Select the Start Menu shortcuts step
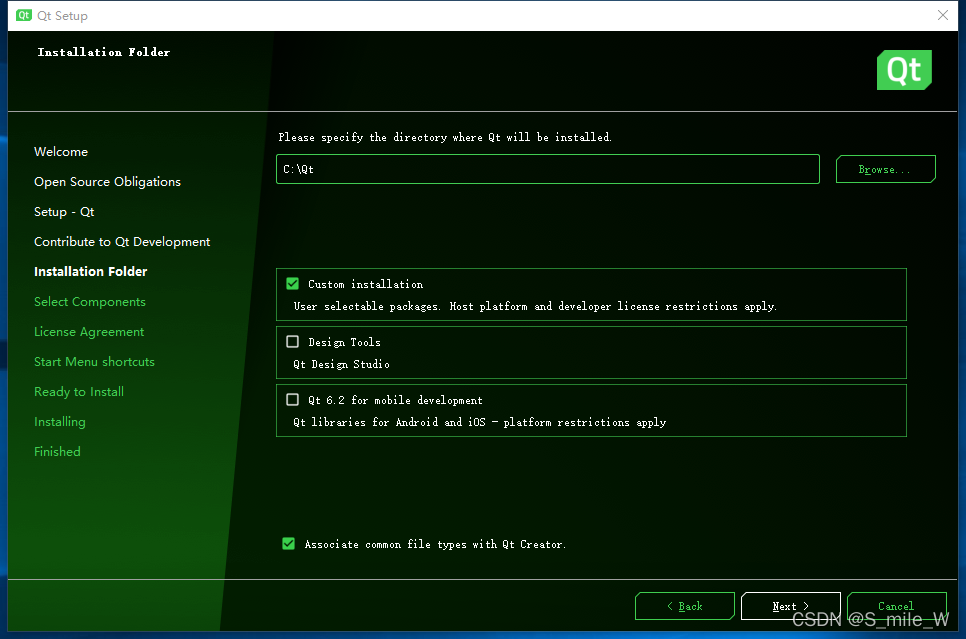Viewport: 966px width, 639px height. point(94,362)
